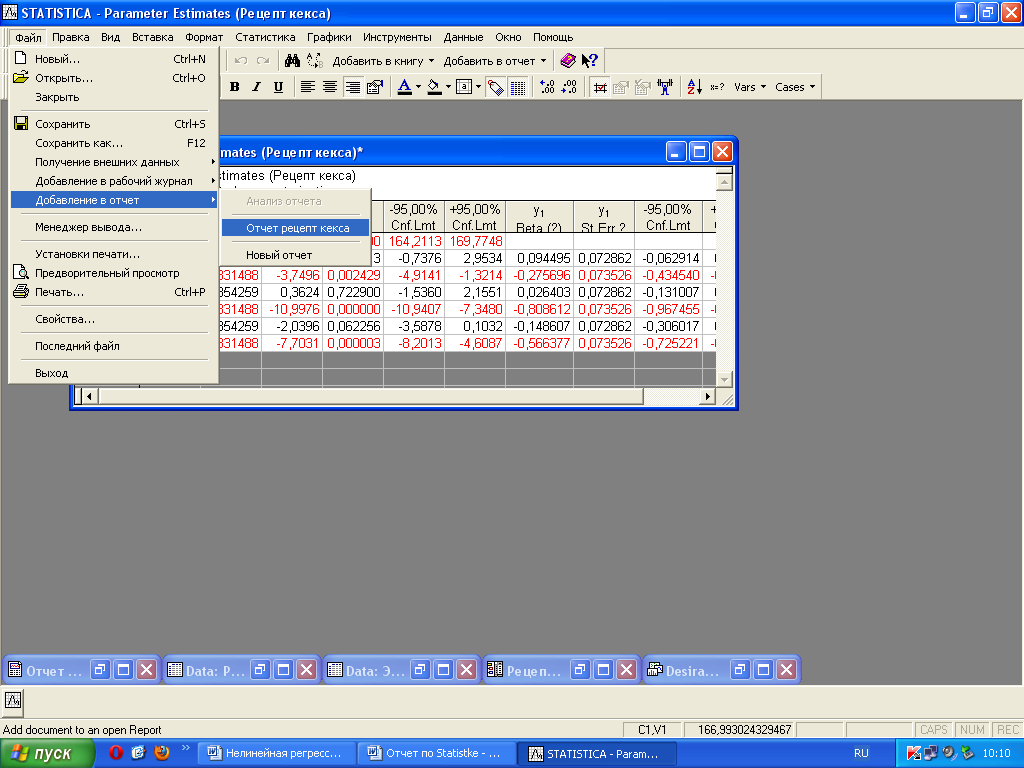
Task: Click 'Печать…' in the File menu
Action: (x=114, y=292)
